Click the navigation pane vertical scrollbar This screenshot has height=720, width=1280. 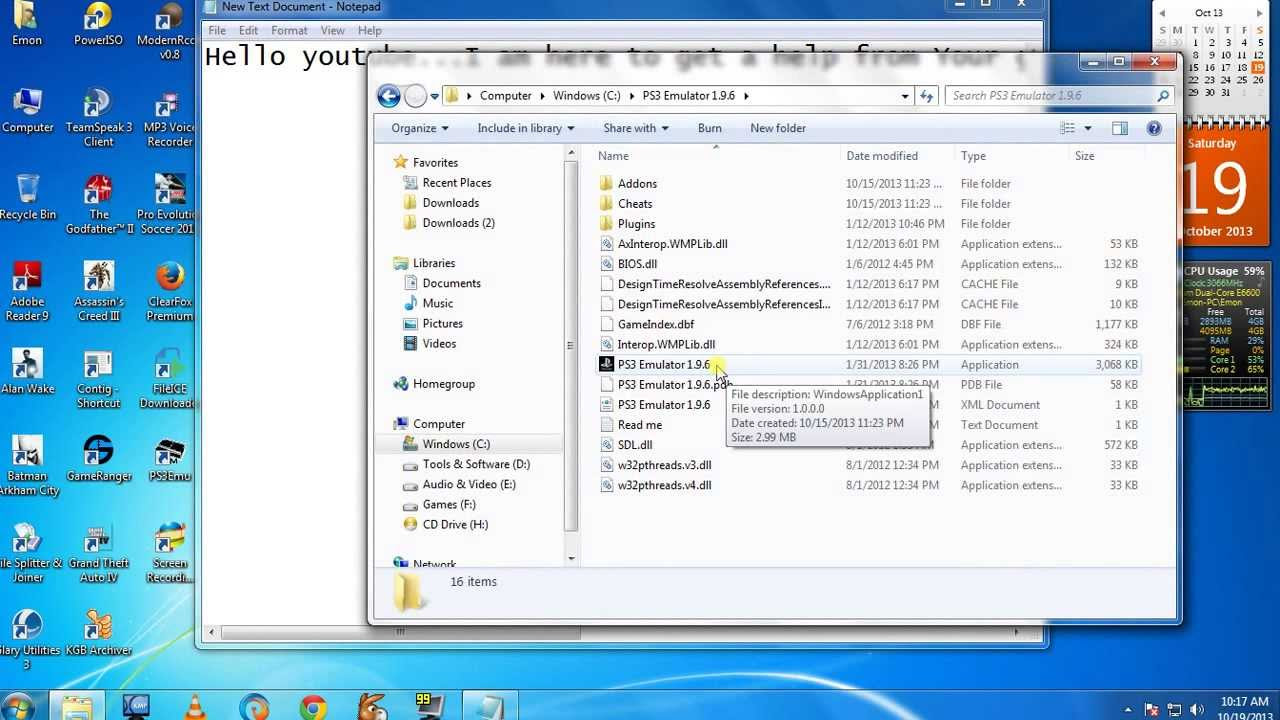[x=572, y=345]
